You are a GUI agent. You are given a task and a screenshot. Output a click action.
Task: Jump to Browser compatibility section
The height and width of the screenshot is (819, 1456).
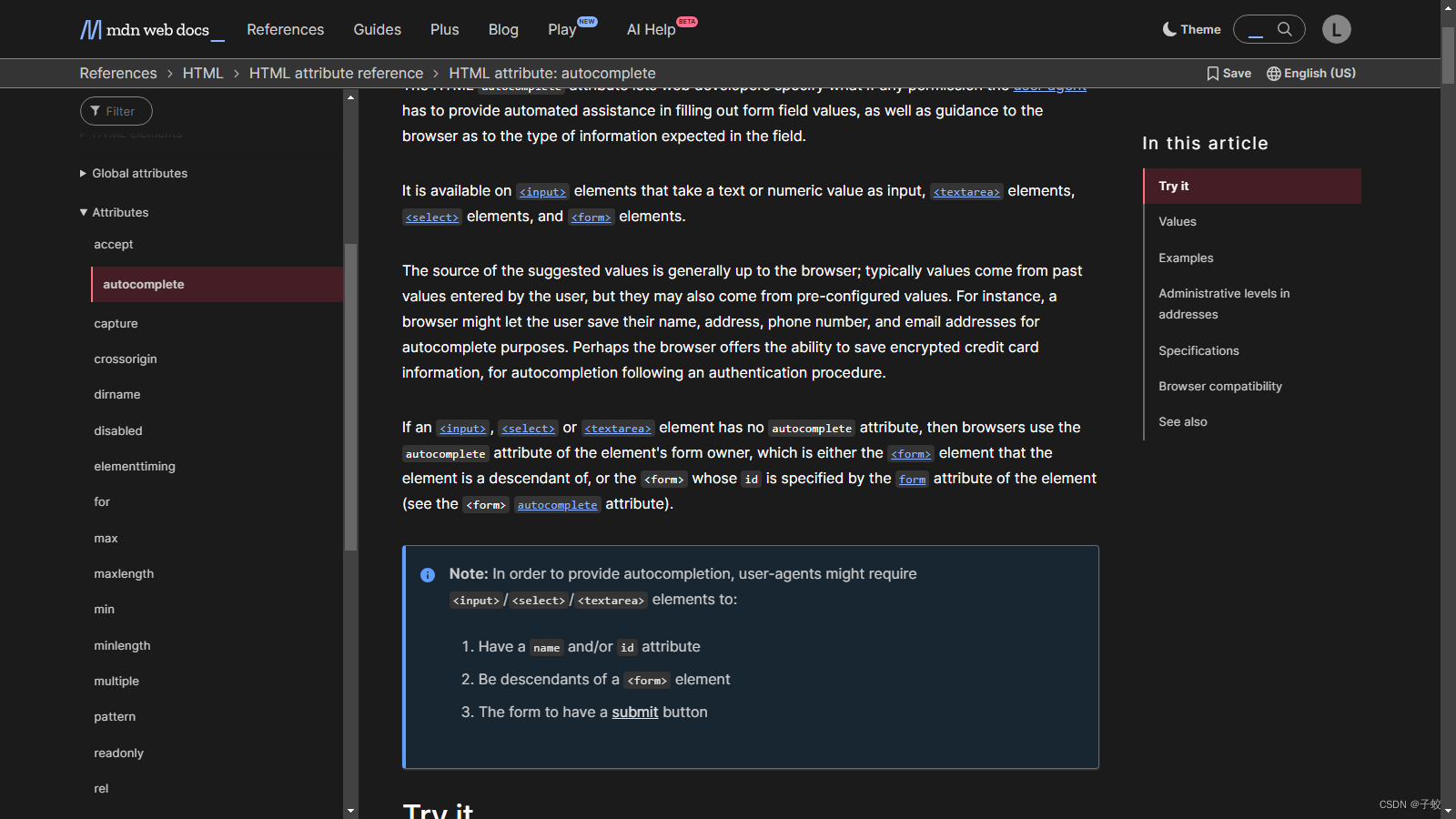coord(1220,386)
